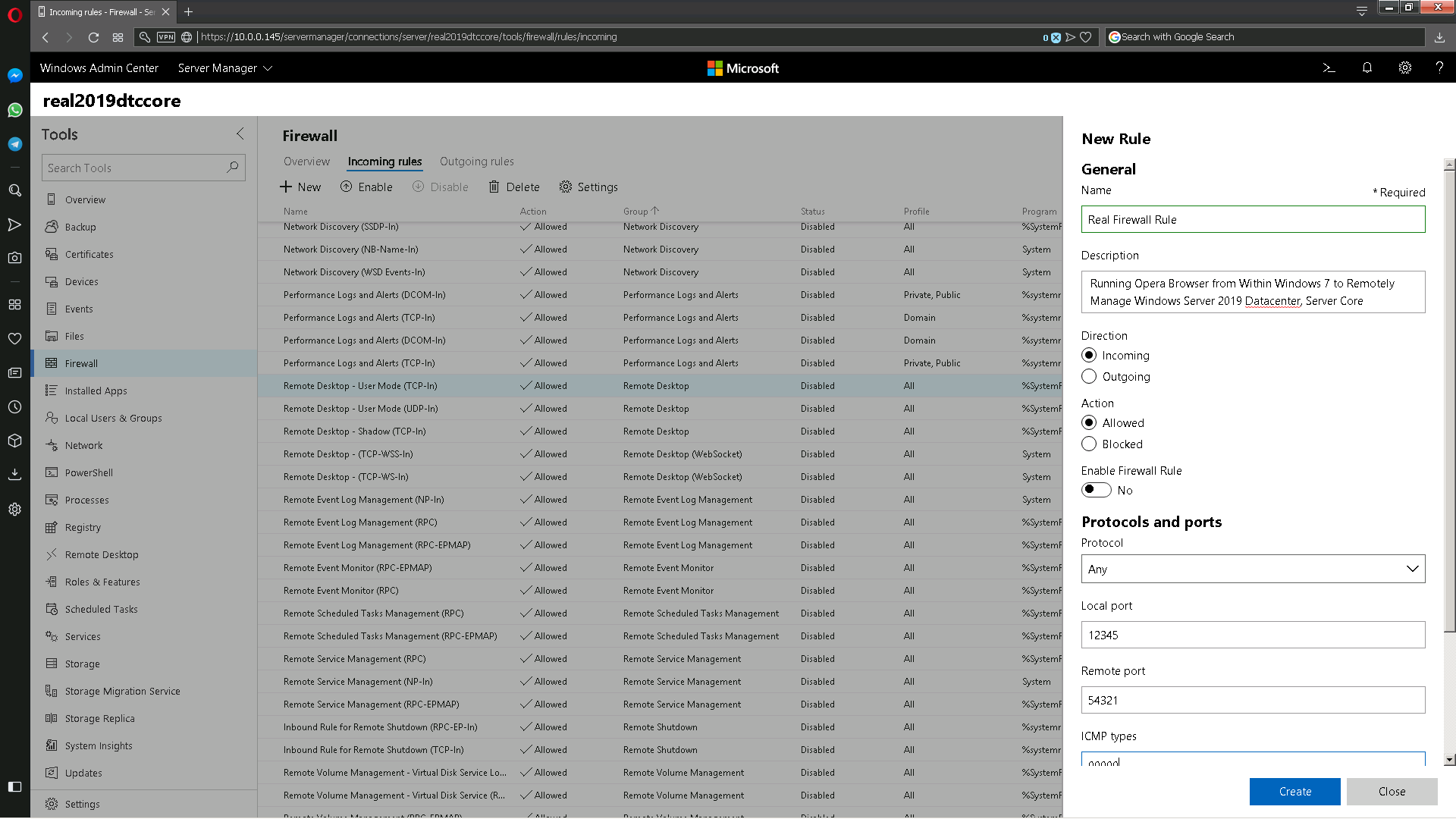Open Remote Desktop tool
Image resolution: width=1456 pixels, height=819 pixels.
[101, 554]
